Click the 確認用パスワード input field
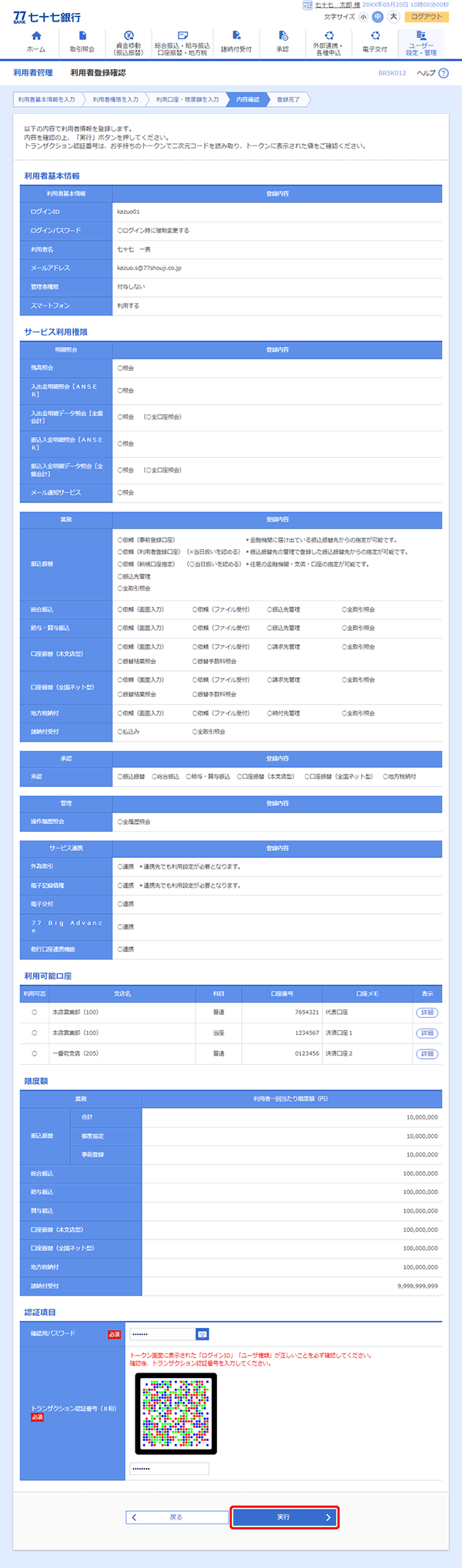This screenshot has height=1568, width=462. pyautogui.click(x=162, y=1334)
